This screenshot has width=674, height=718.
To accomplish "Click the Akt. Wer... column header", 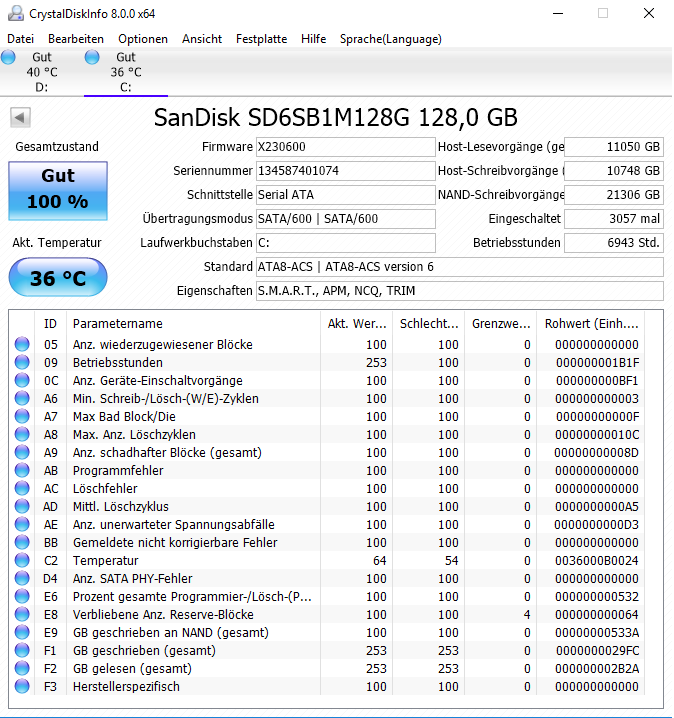I will [x=357, y=324].
